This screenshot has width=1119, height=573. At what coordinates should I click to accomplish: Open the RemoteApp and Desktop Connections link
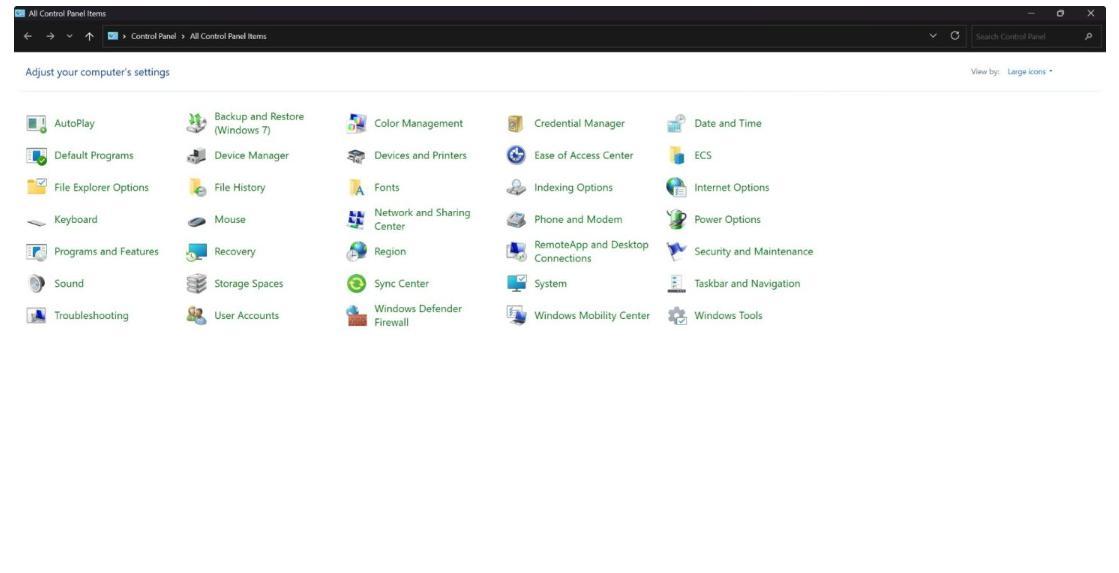(591, 251)
